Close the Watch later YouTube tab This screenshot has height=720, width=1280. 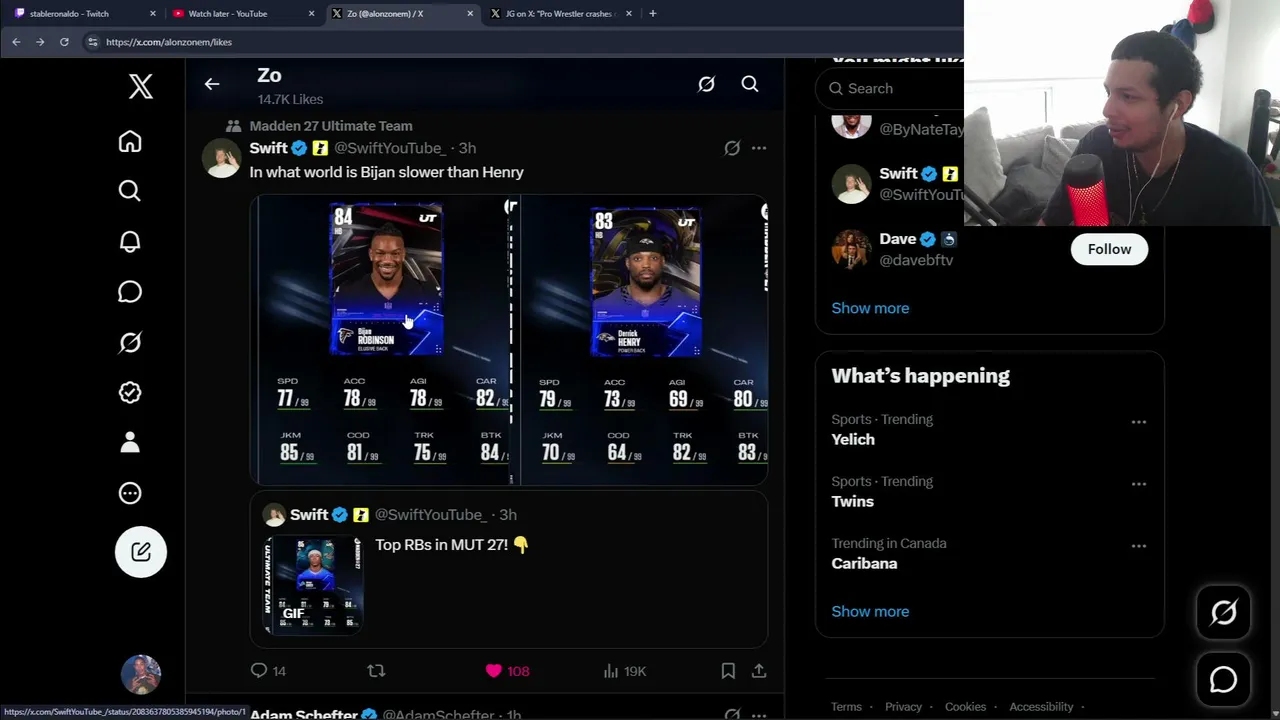pos(311,14)
